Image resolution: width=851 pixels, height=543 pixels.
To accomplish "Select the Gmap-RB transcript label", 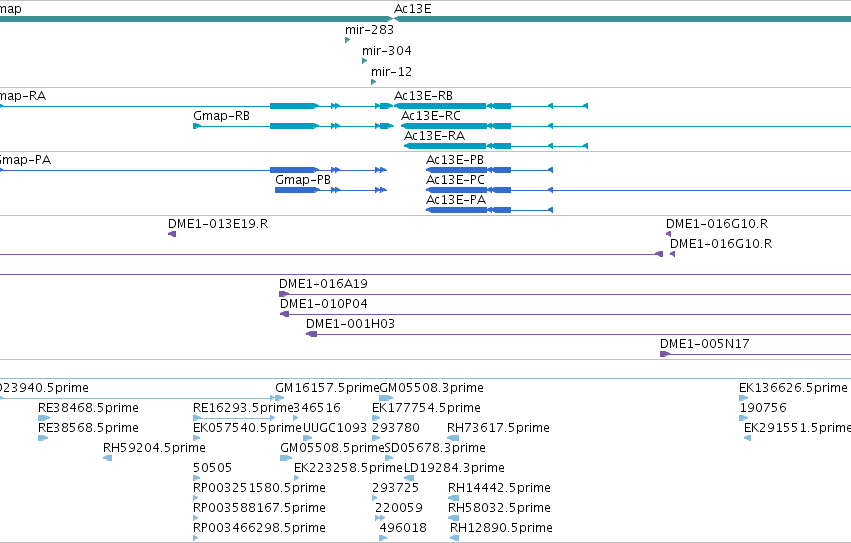I will point(221,116).
